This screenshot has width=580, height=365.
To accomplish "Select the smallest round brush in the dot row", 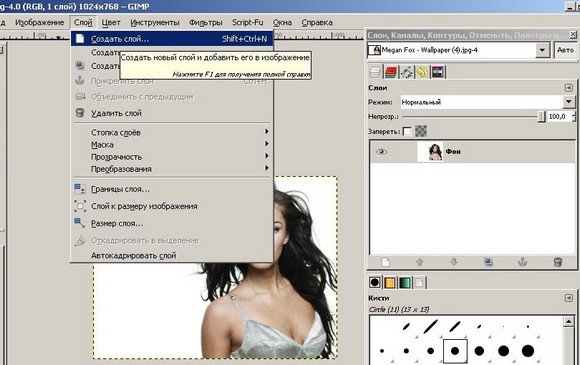I will pyautogui.click(x=382, y=351).
